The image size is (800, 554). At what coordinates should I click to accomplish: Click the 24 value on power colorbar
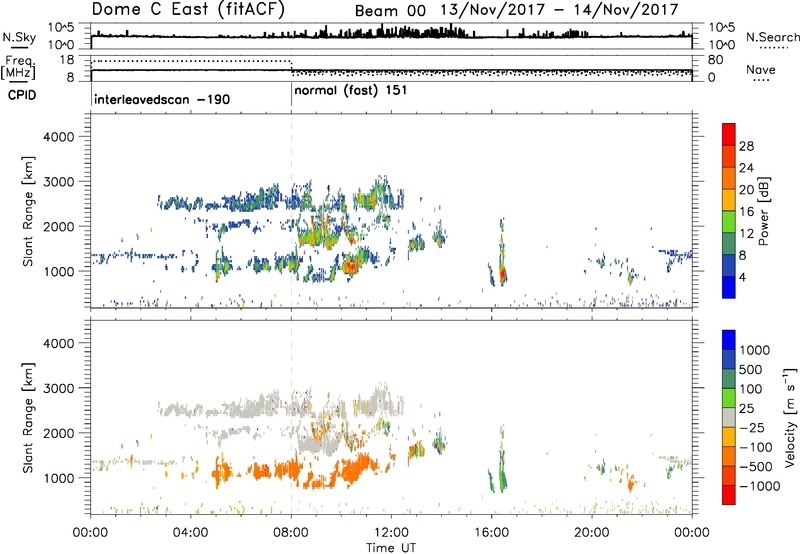(x=746, y=168)
